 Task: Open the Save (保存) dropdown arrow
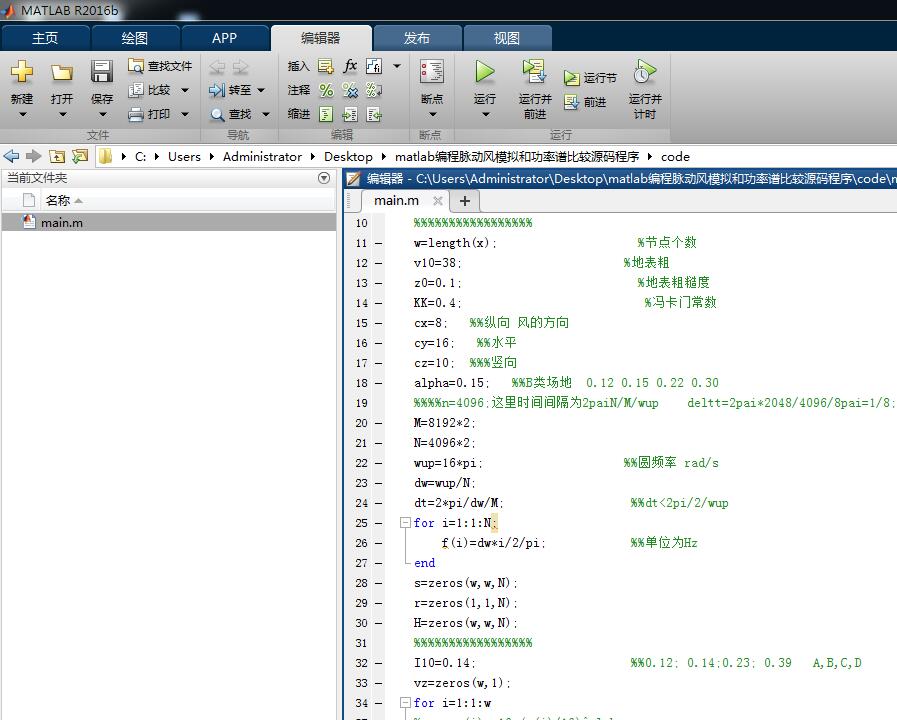(x=102, y=114)
